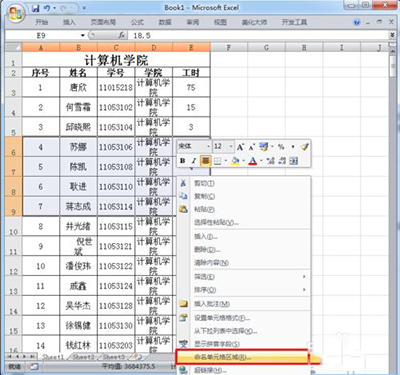Choose 剪切(T) from context menu
Viewport: 400px width, 375px height.
[243, 183]
